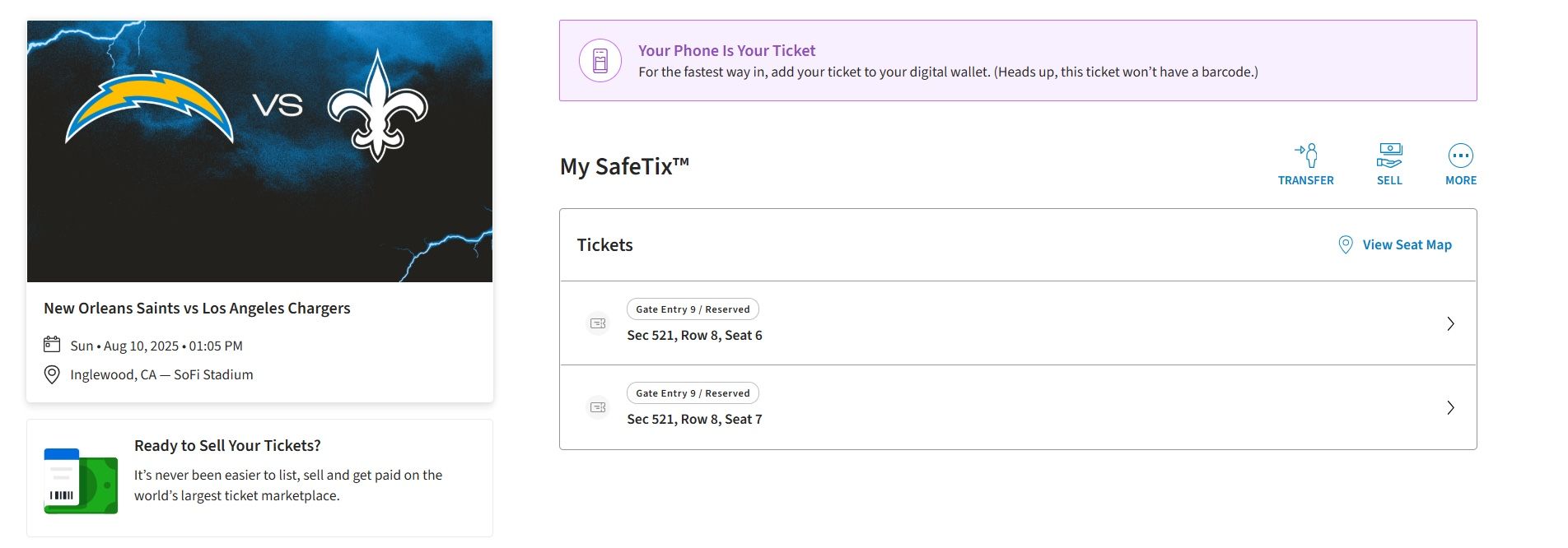Viewport: 1568px width, 548px height.
Task: Click the Gate Entry 9 badge for Seat 6
Action: (693, 309)
